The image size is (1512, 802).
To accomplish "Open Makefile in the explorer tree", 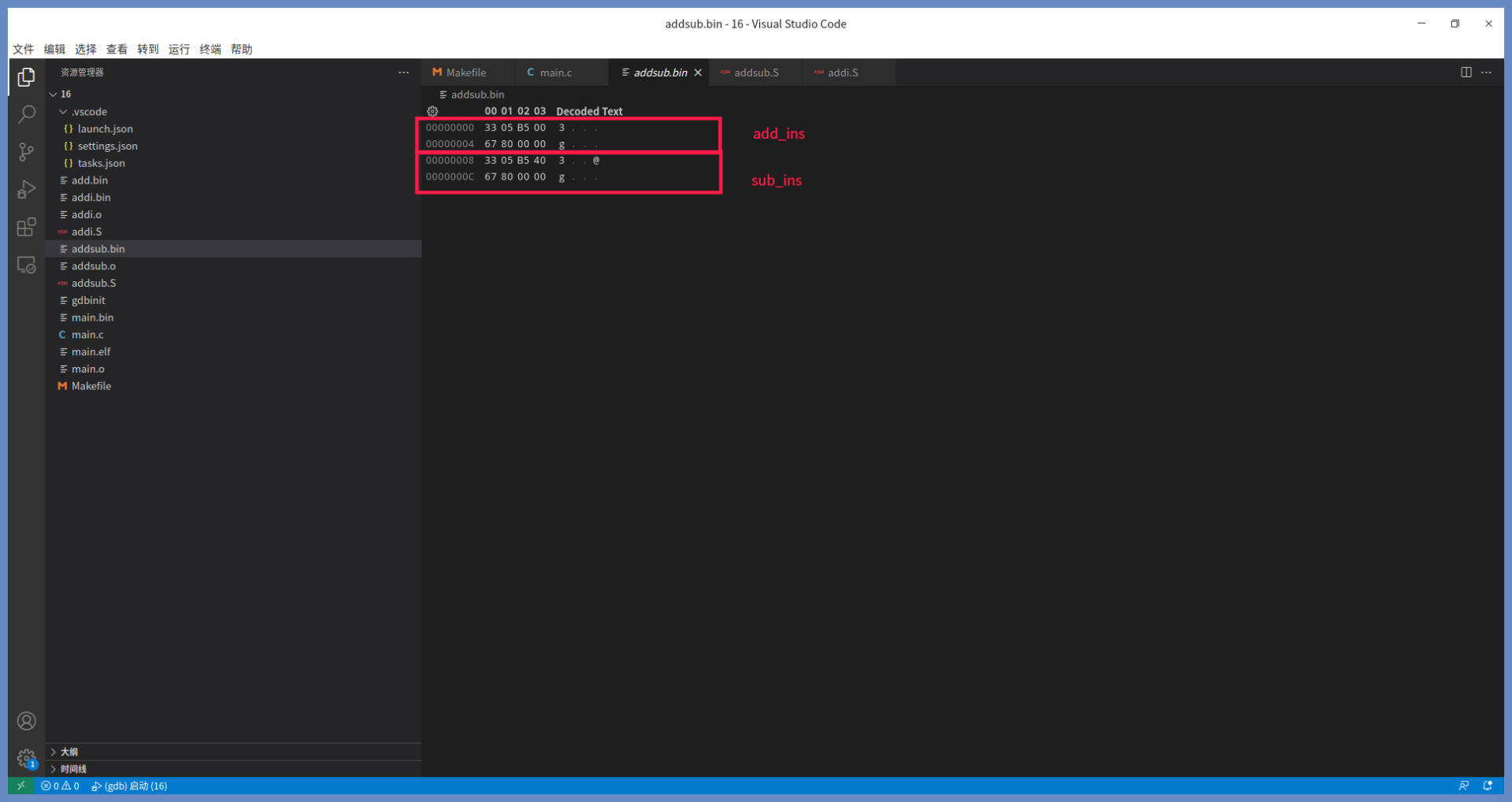I will pyautogui.click(x=91, y=386).
